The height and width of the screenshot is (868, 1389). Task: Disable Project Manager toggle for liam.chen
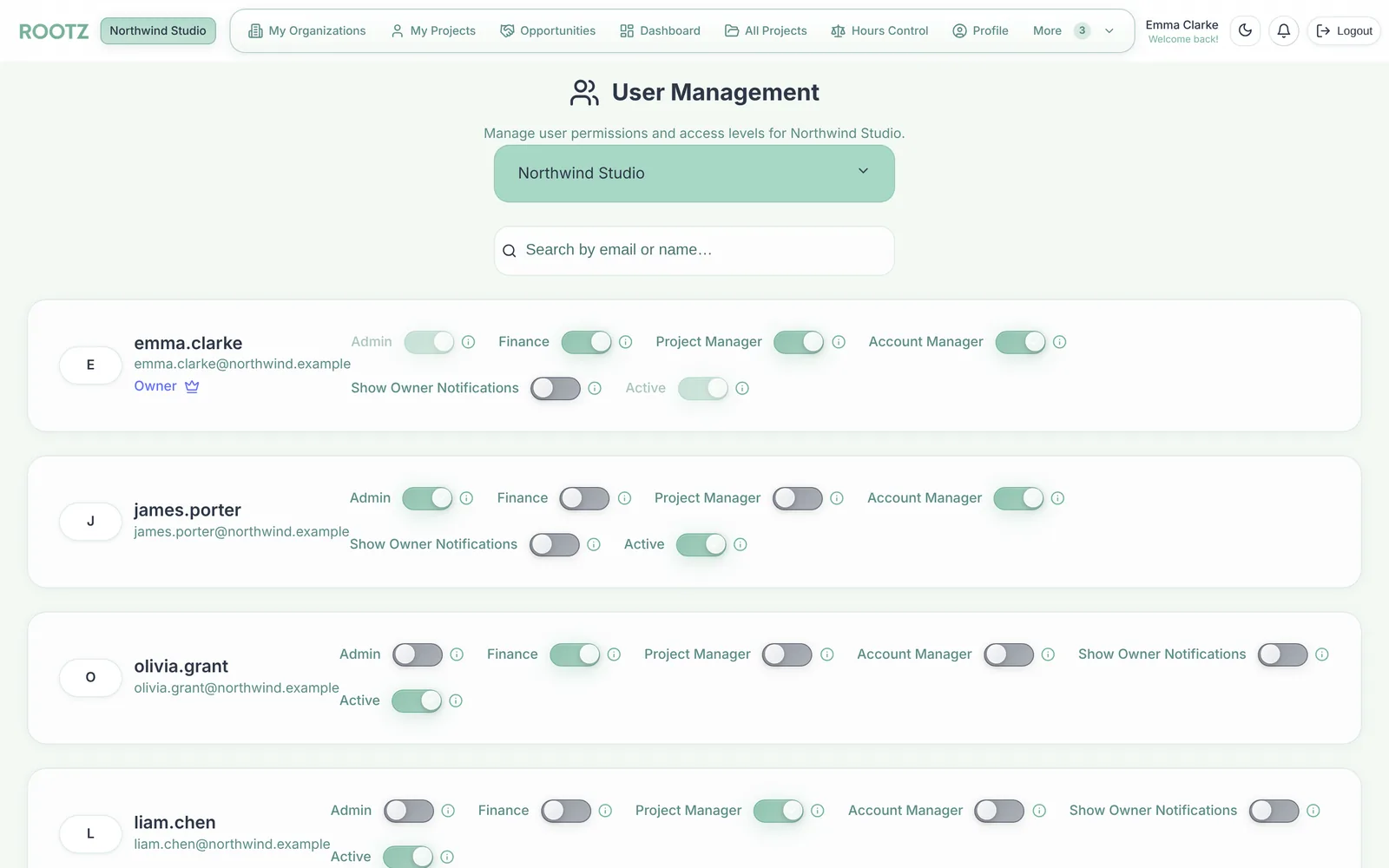[779, 811]
